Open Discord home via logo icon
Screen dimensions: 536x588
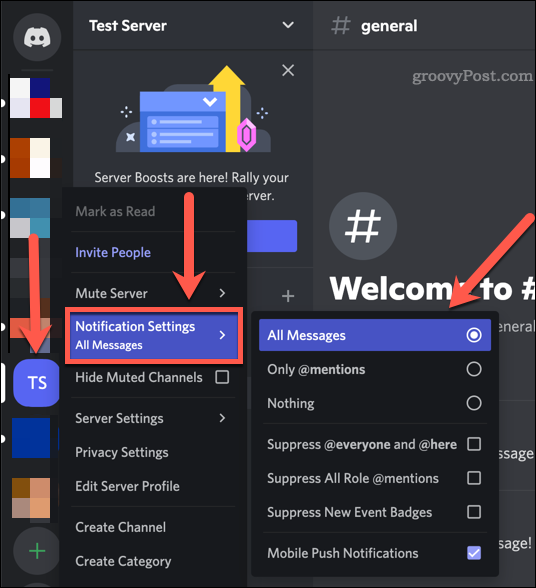coord(37,37)
